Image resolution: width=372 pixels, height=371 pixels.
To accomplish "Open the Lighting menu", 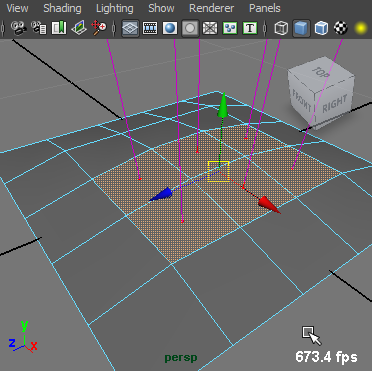I will click(x=115, y=8).
